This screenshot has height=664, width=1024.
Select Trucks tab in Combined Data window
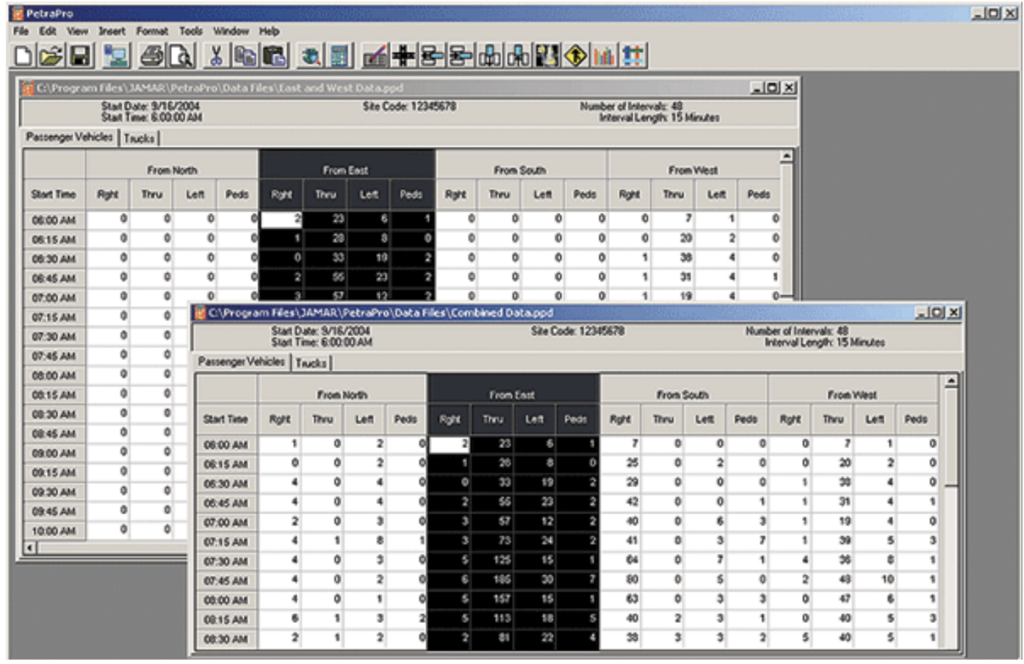pyautogui.click(x=311, y=363)
